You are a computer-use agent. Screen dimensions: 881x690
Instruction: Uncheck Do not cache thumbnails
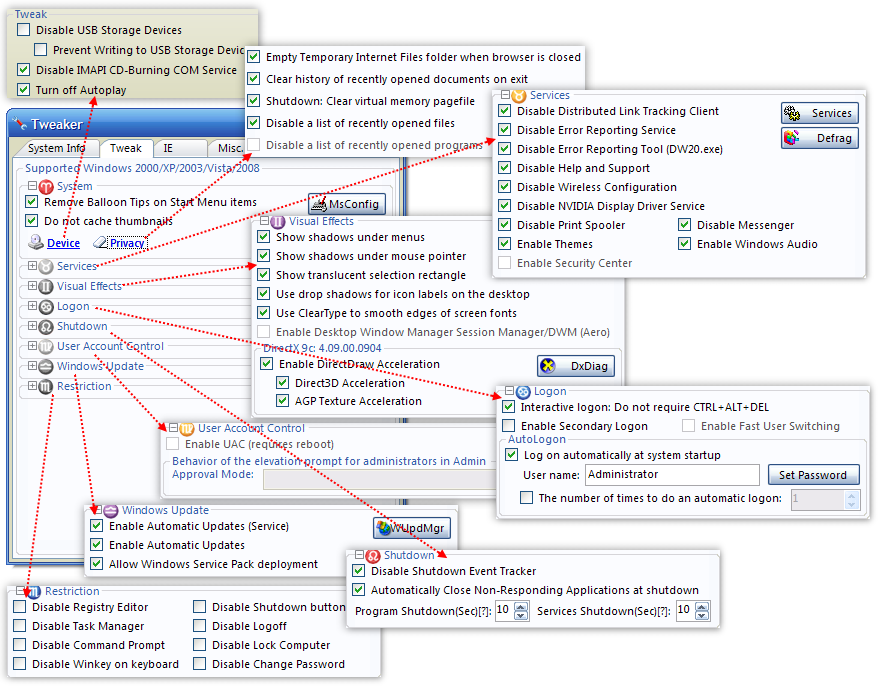pos(31,221)
